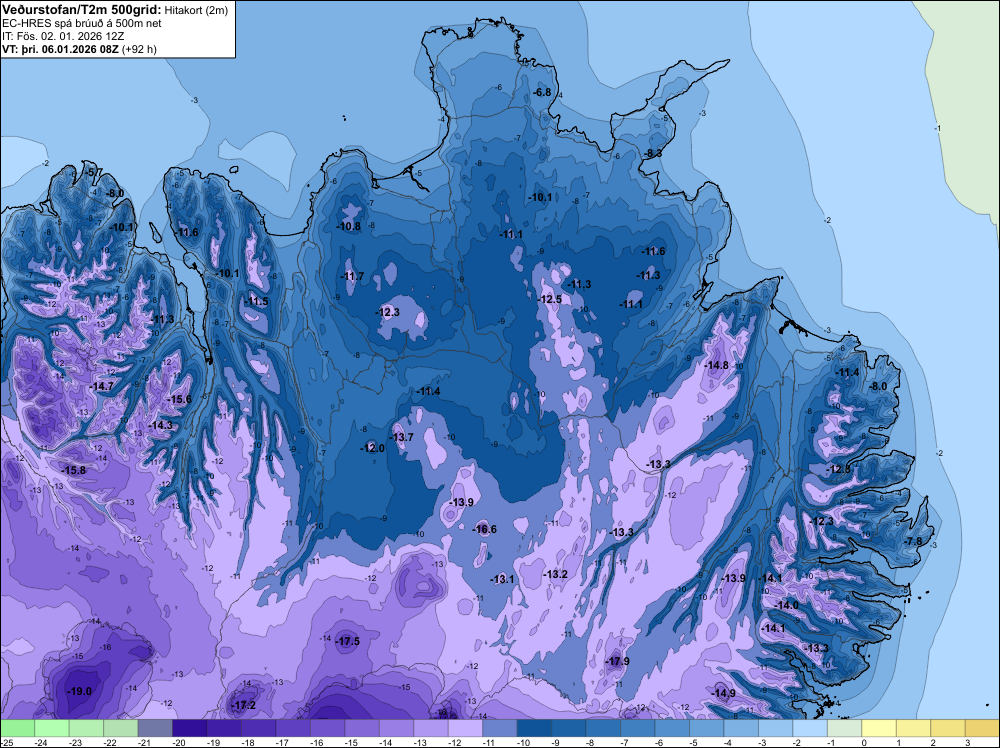Click the -17.9 temperature value on map
This screenshot has width=1000, height=748.
(x=617, y=661)
